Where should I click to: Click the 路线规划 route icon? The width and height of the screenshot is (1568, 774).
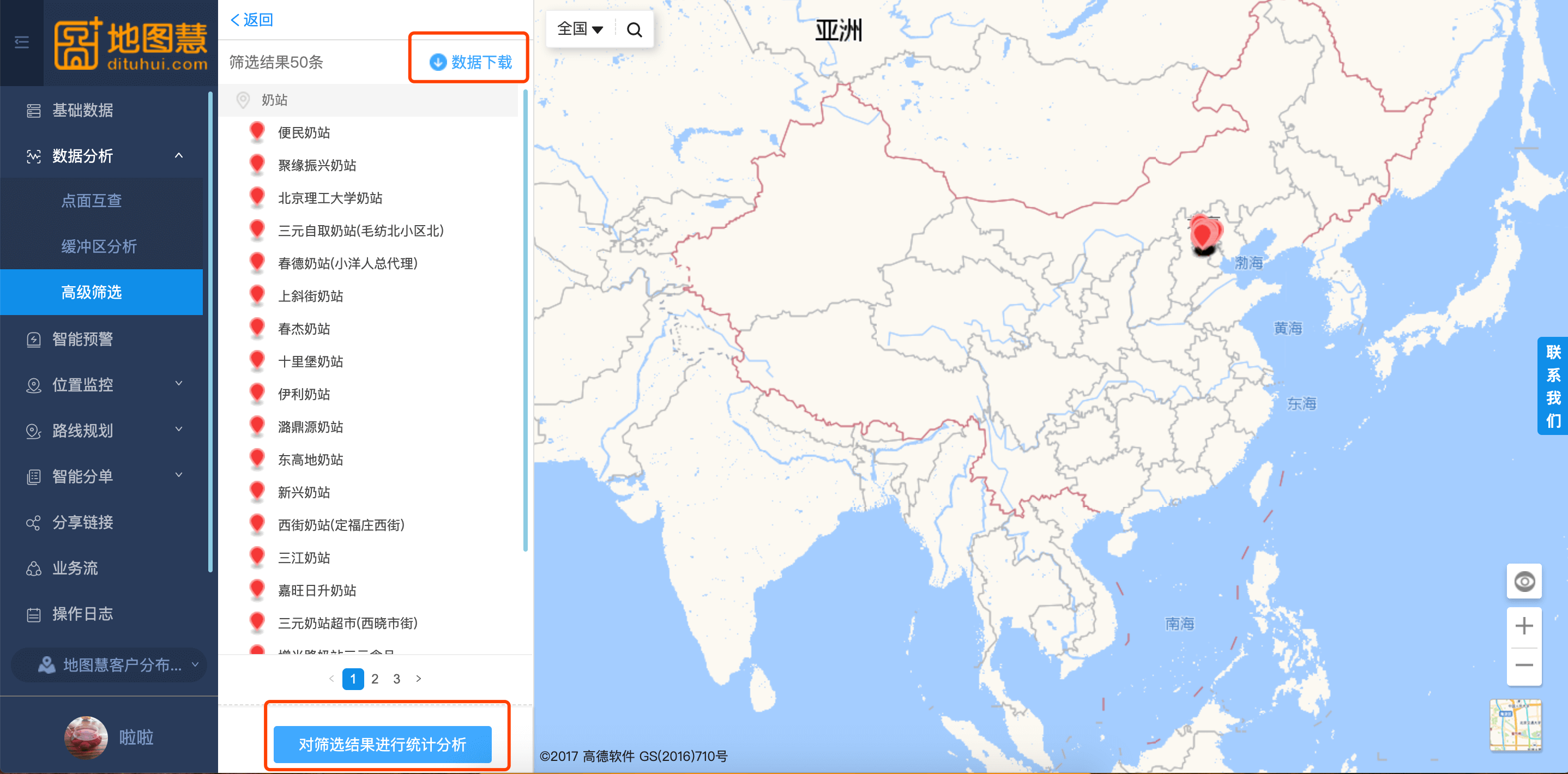[33, 431]
